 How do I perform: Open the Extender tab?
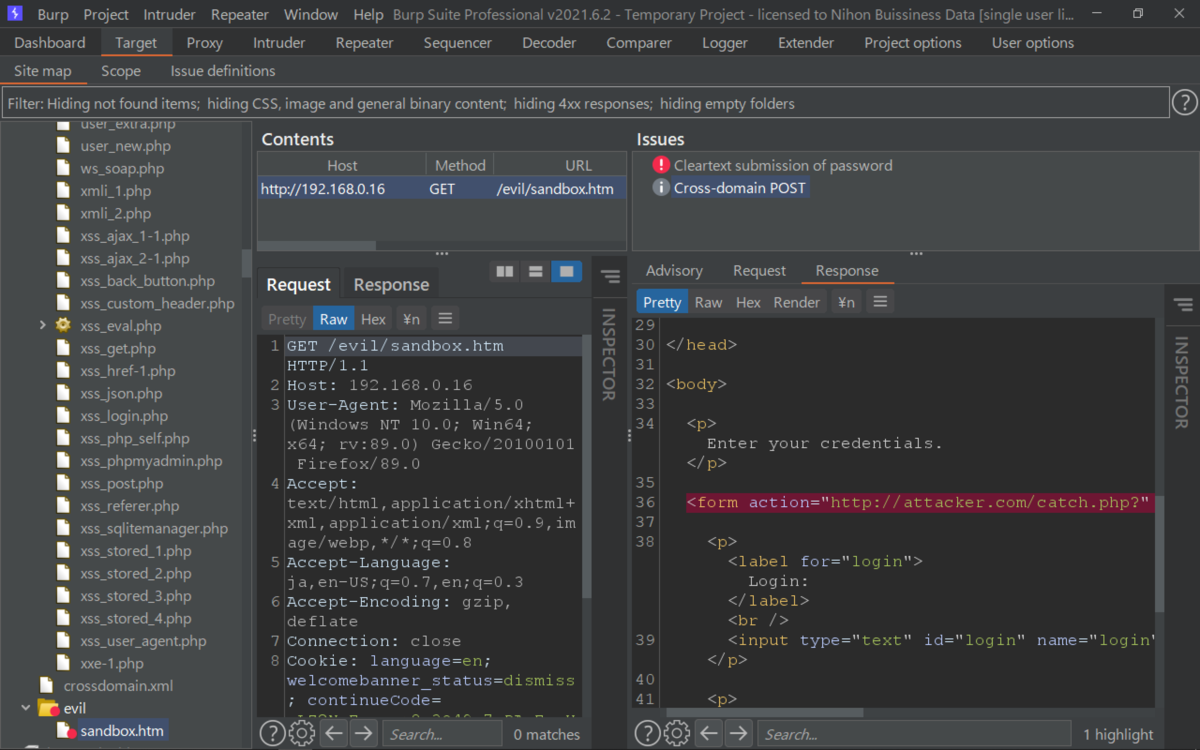(x=806, y=43)
